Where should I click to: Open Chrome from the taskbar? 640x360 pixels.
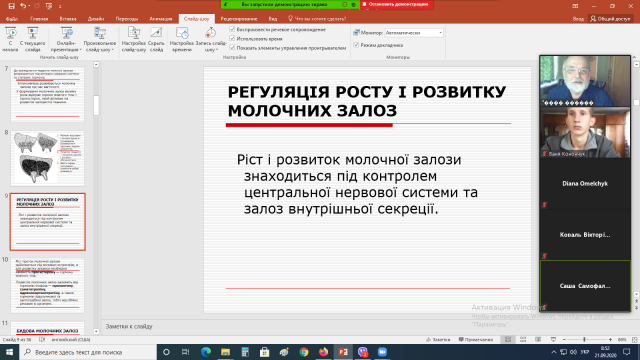pyautogui.click(x=304, y=352)
